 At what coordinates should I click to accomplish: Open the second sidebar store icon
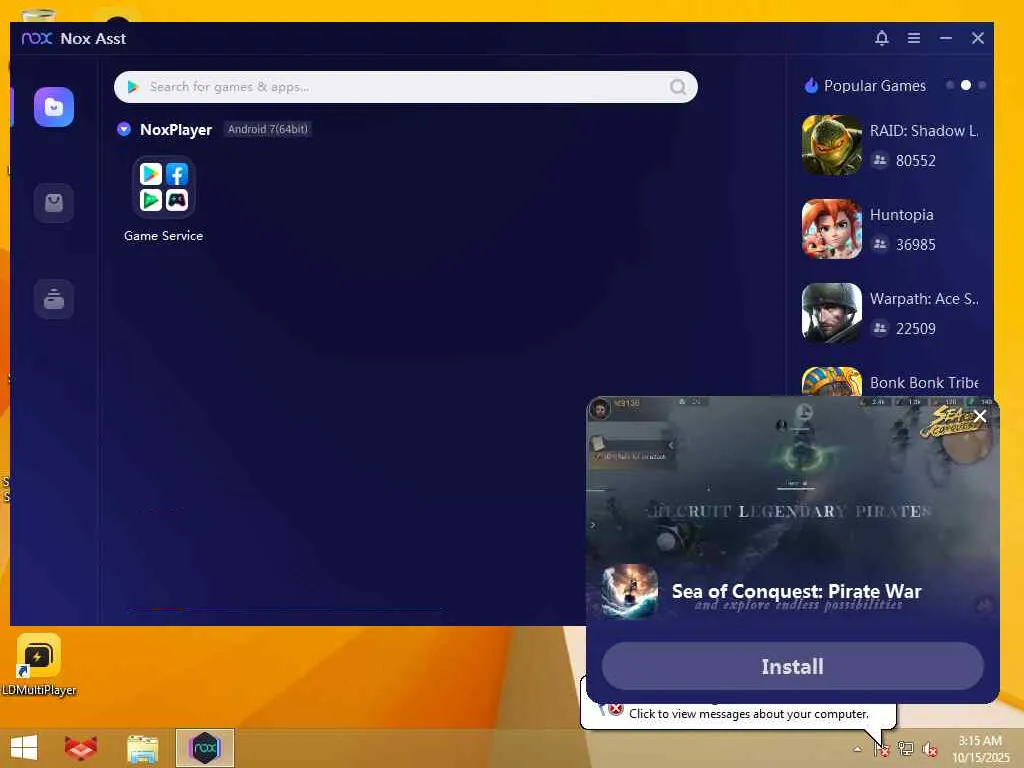coord(54,202)
